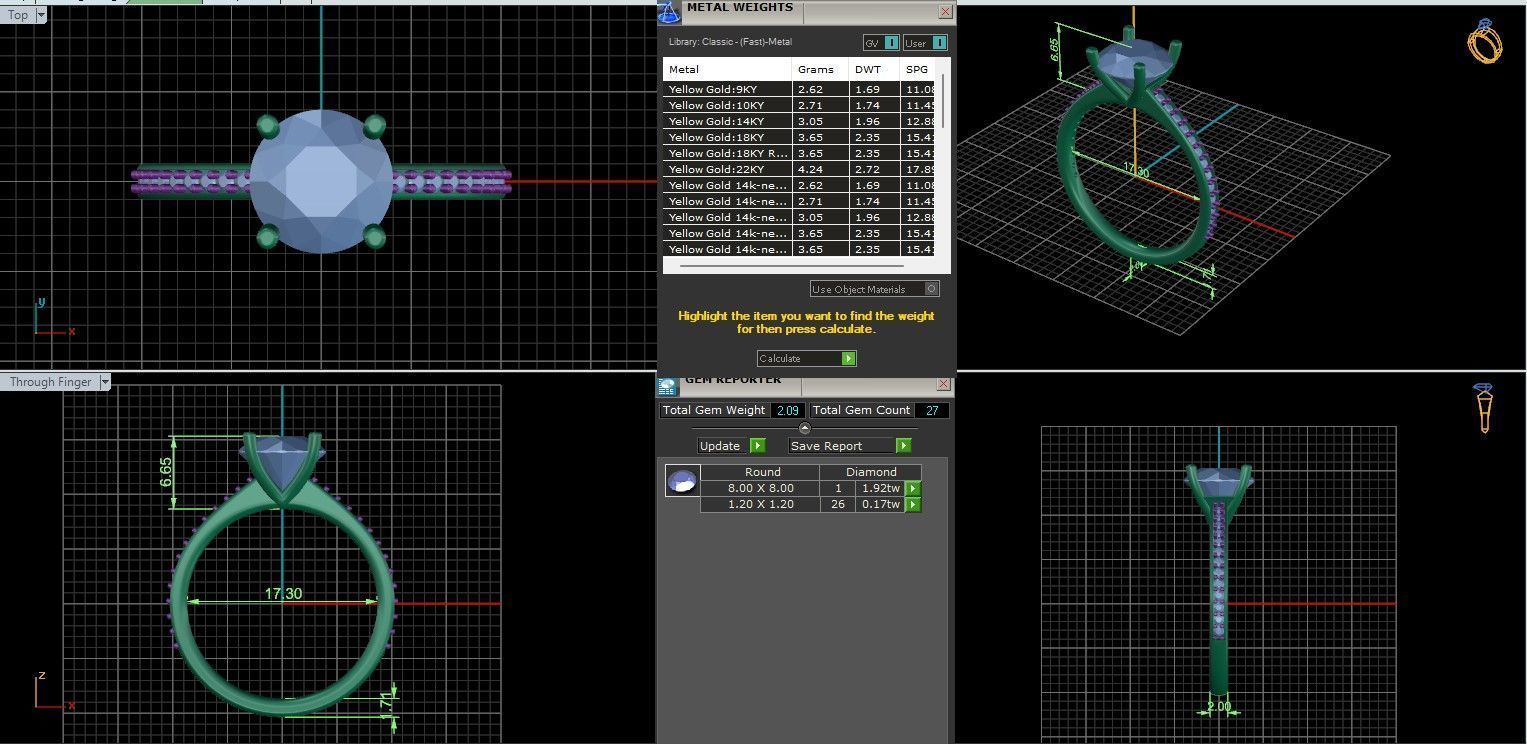Click the Round shape header cell
1527x744 pixels.
point(761,472)
